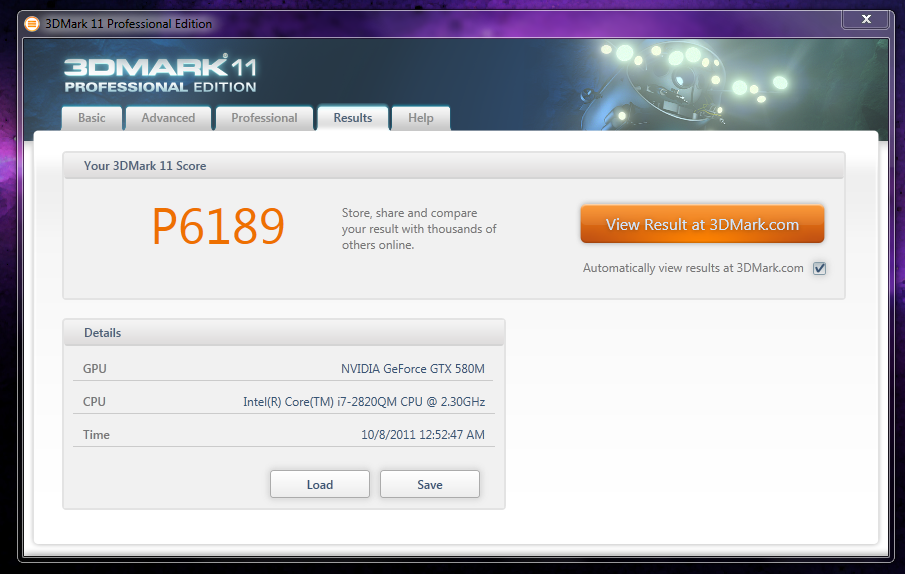Viewport: 905px width, 574px height.
Task: Switch to the Basic tab
Action: pyautogui.click(x=92, y=118)
